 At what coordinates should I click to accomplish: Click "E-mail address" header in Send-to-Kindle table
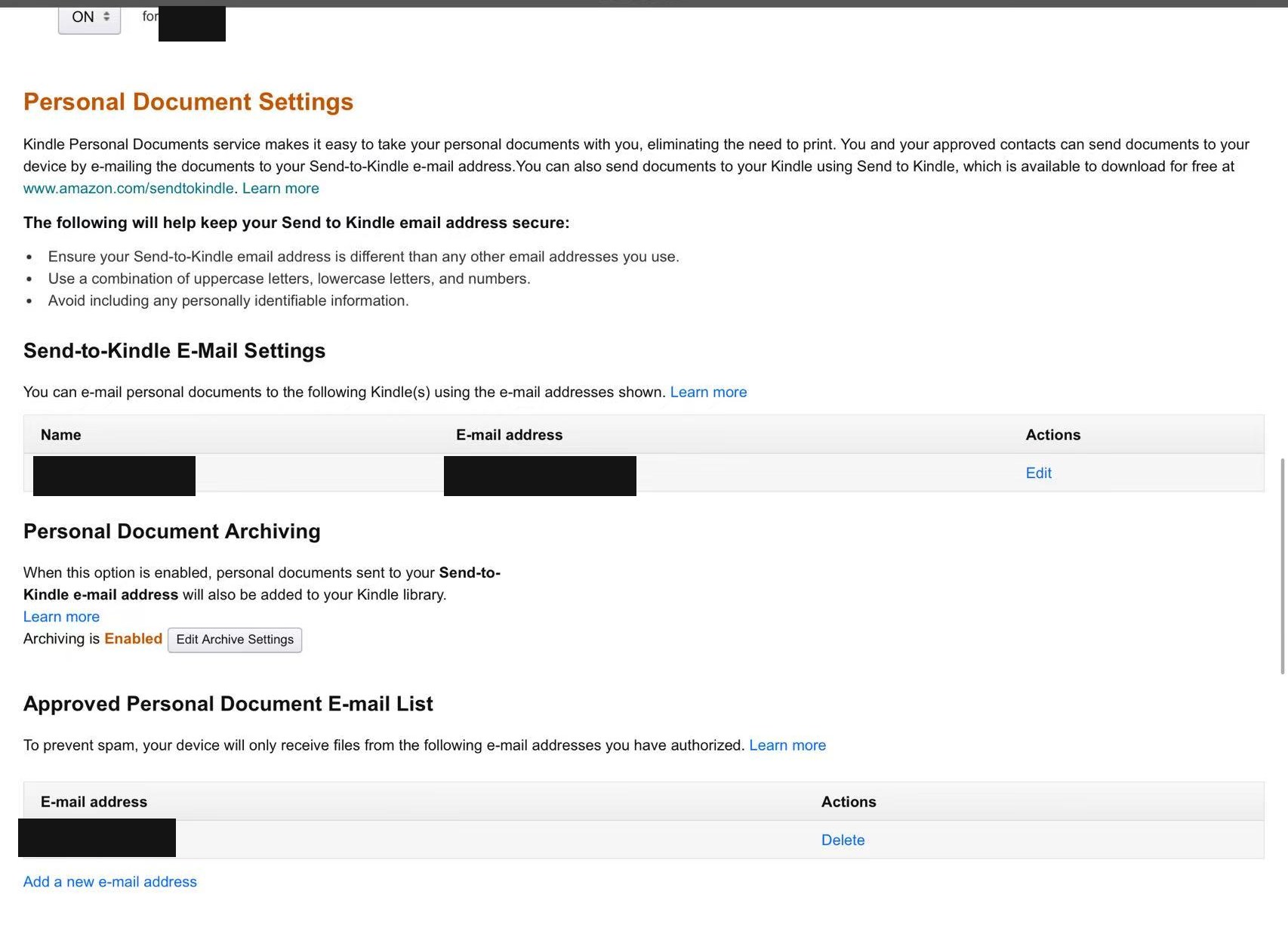(510, 435)
